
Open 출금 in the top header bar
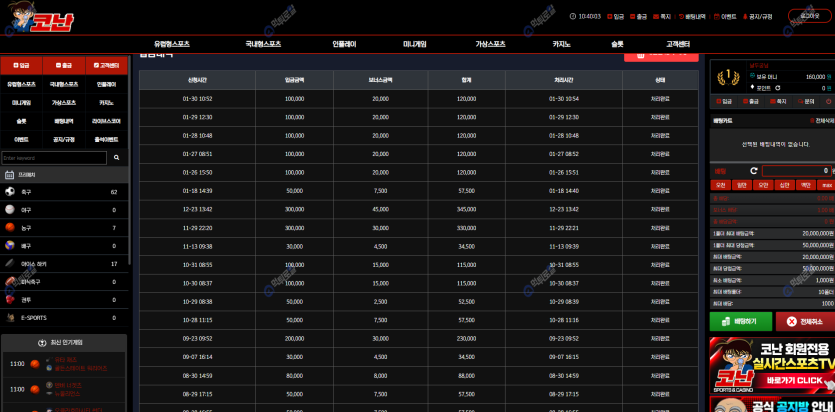[x=638, y=17]
